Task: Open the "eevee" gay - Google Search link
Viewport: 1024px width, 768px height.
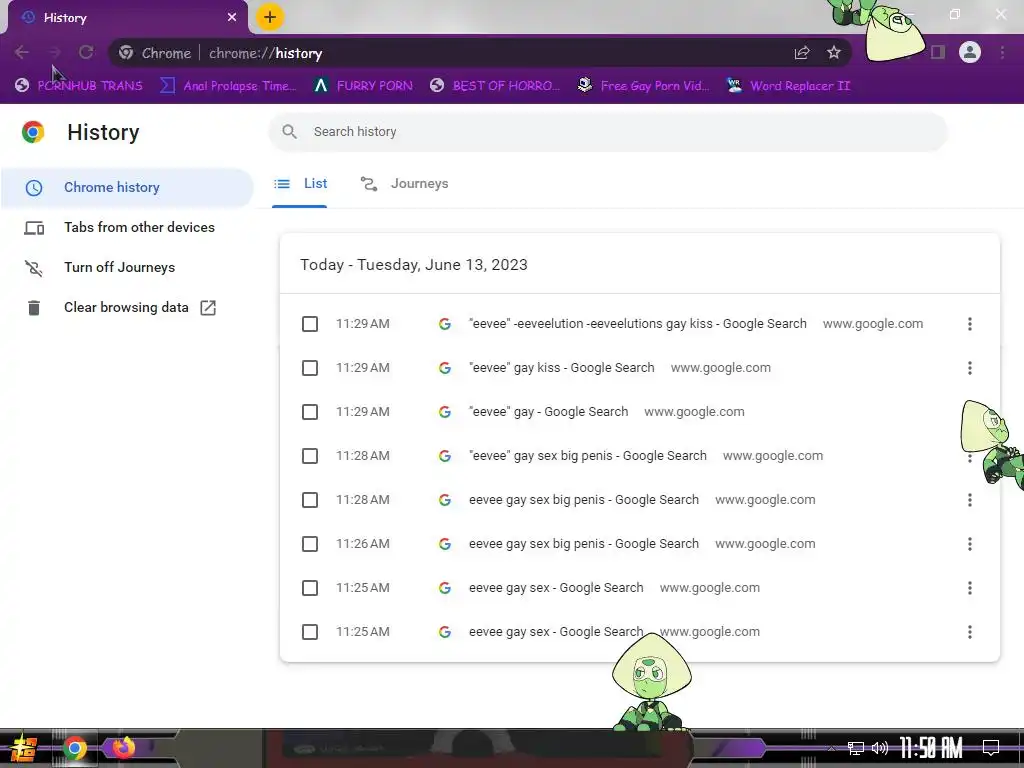Action: (549, 412)
